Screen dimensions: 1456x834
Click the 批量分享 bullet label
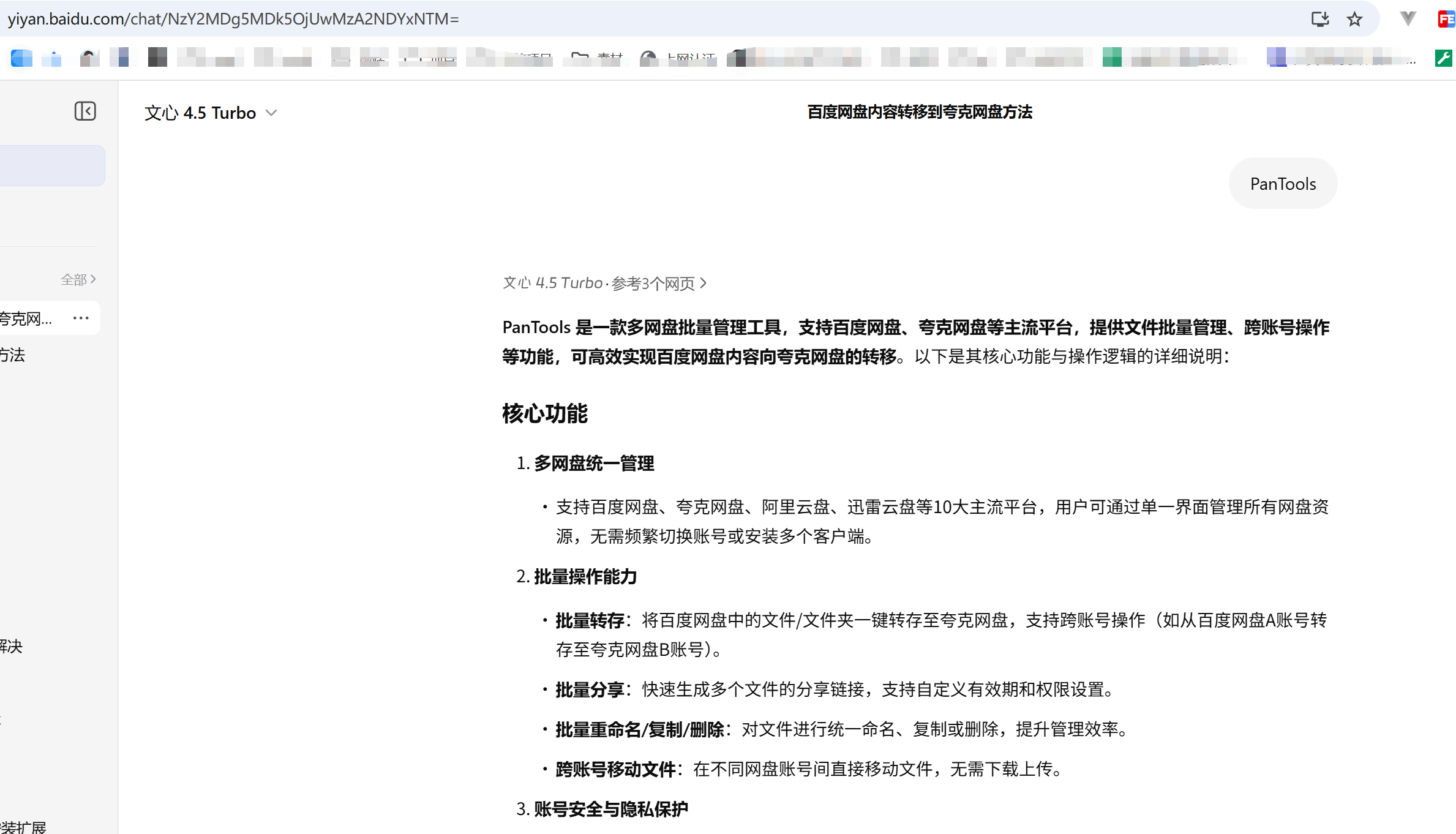click(x=590, y=690)
